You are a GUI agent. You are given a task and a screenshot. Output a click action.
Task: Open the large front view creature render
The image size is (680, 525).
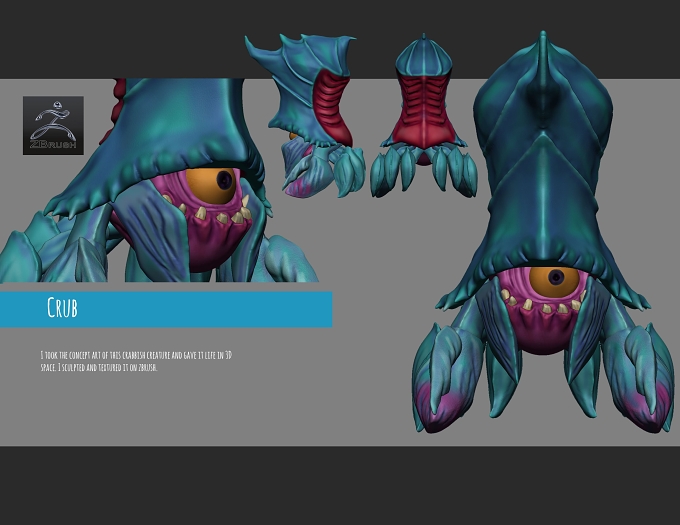543,232
